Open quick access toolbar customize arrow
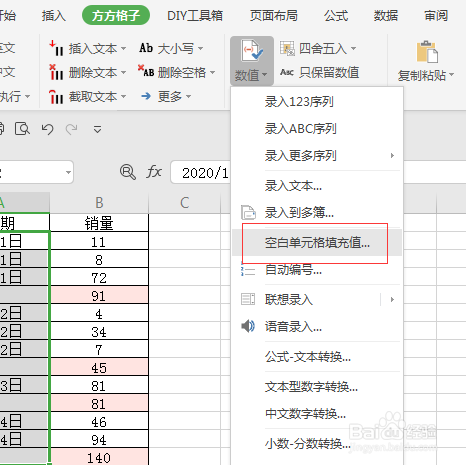The image size is (466, 465). tap(97, 129)
